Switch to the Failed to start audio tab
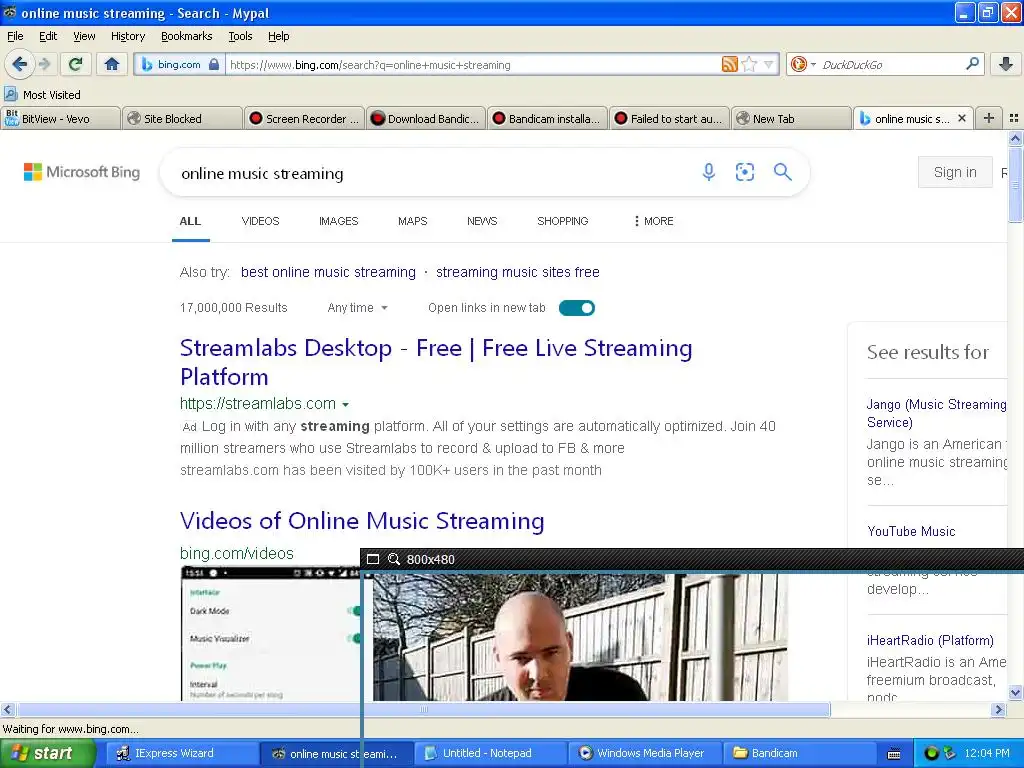The image size is (1024, 768). click(669, 118)
